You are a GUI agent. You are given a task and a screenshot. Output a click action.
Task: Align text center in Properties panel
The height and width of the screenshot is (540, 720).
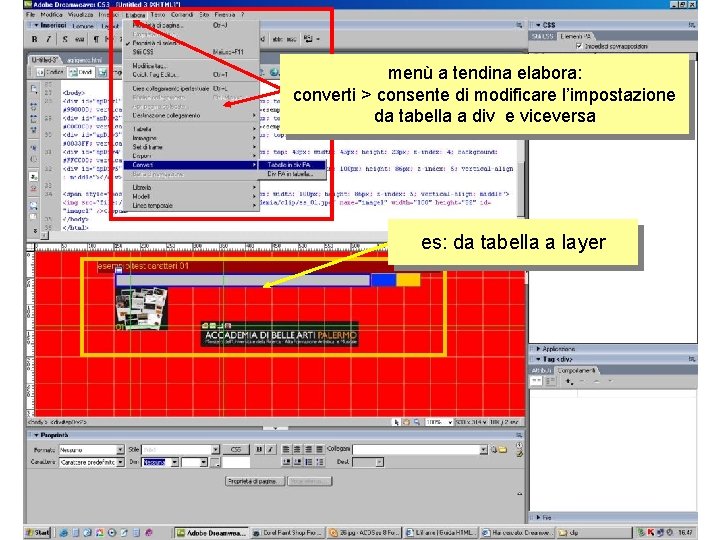tap(297, 450)
